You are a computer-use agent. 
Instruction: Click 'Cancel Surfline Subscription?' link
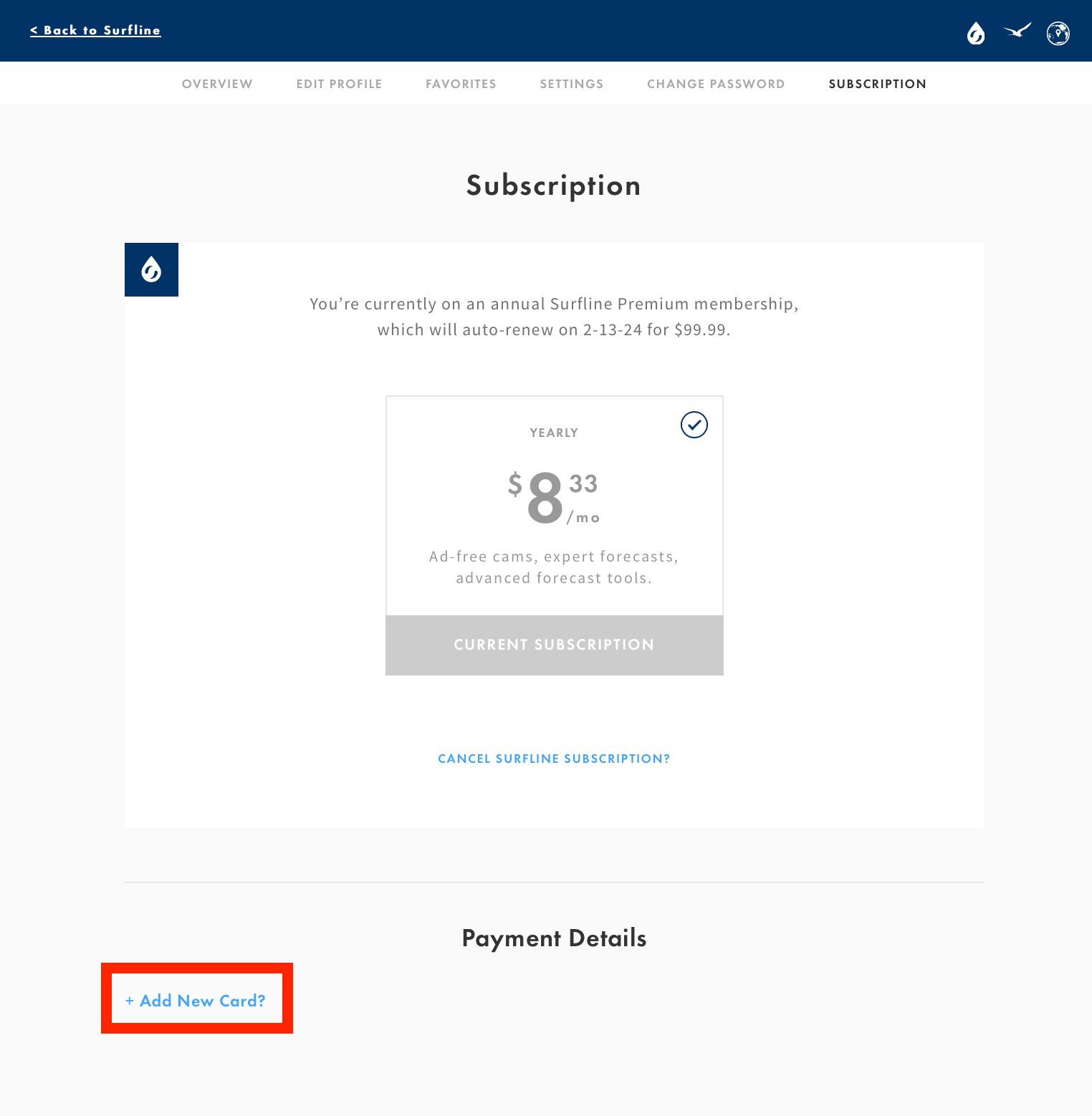click(x=554, y=758)
